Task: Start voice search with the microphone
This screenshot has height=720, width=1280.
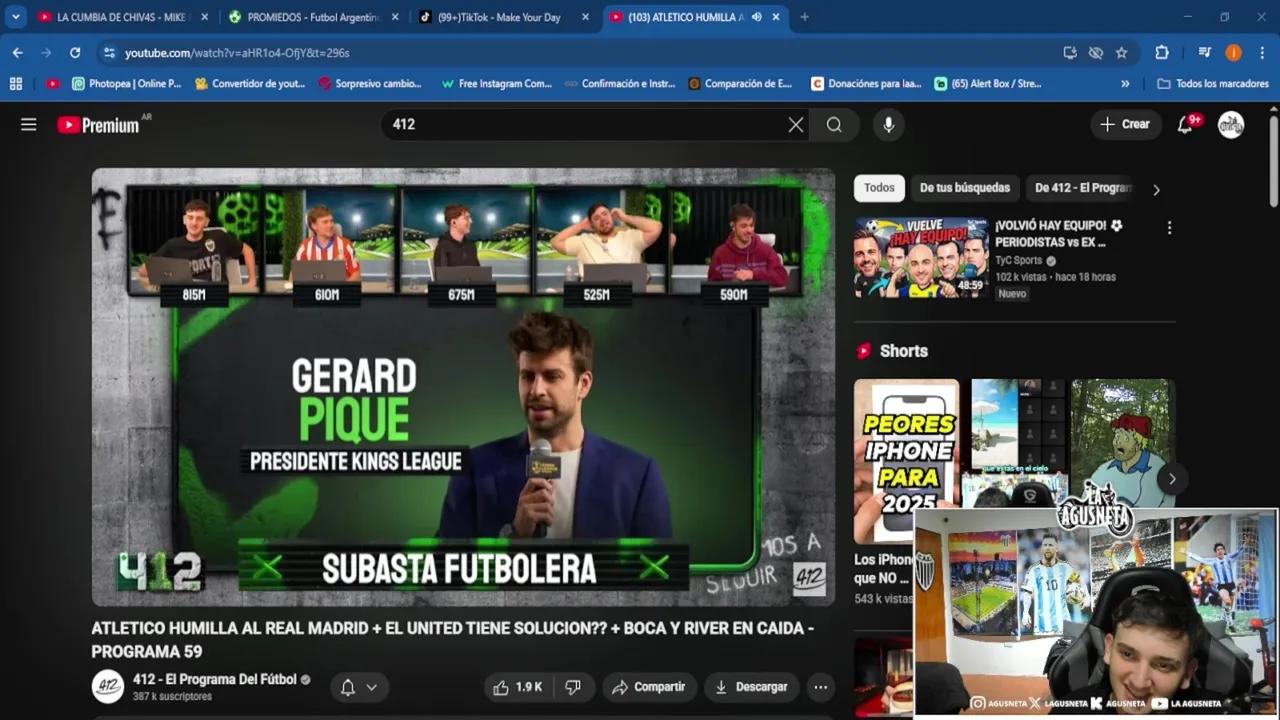Action: [x=888, y=124]
